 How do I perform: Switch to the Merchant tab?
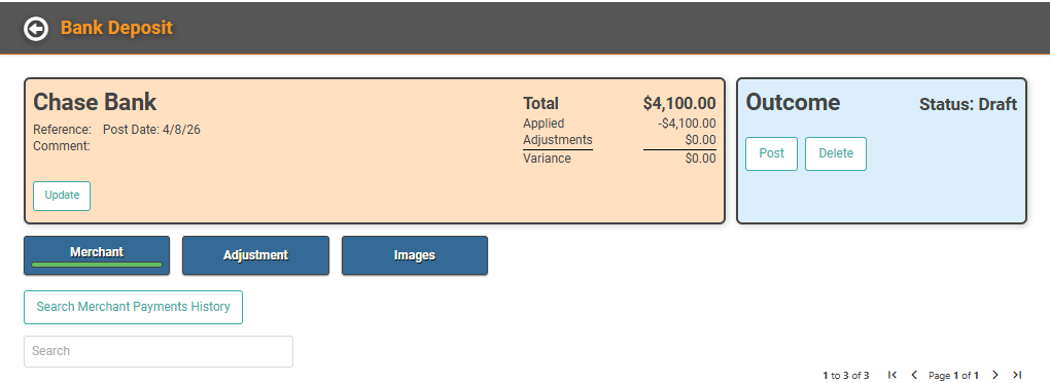(97, 255)
